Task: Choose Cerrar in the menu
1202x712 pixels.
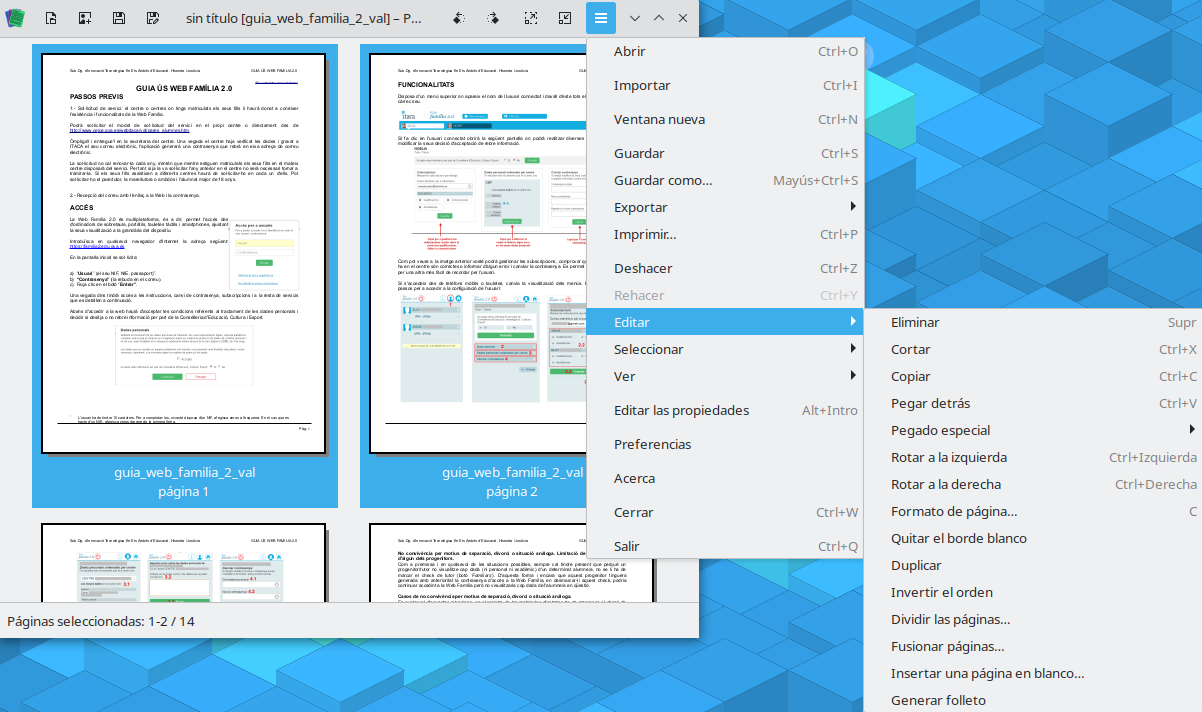Action: coord(725,512)
